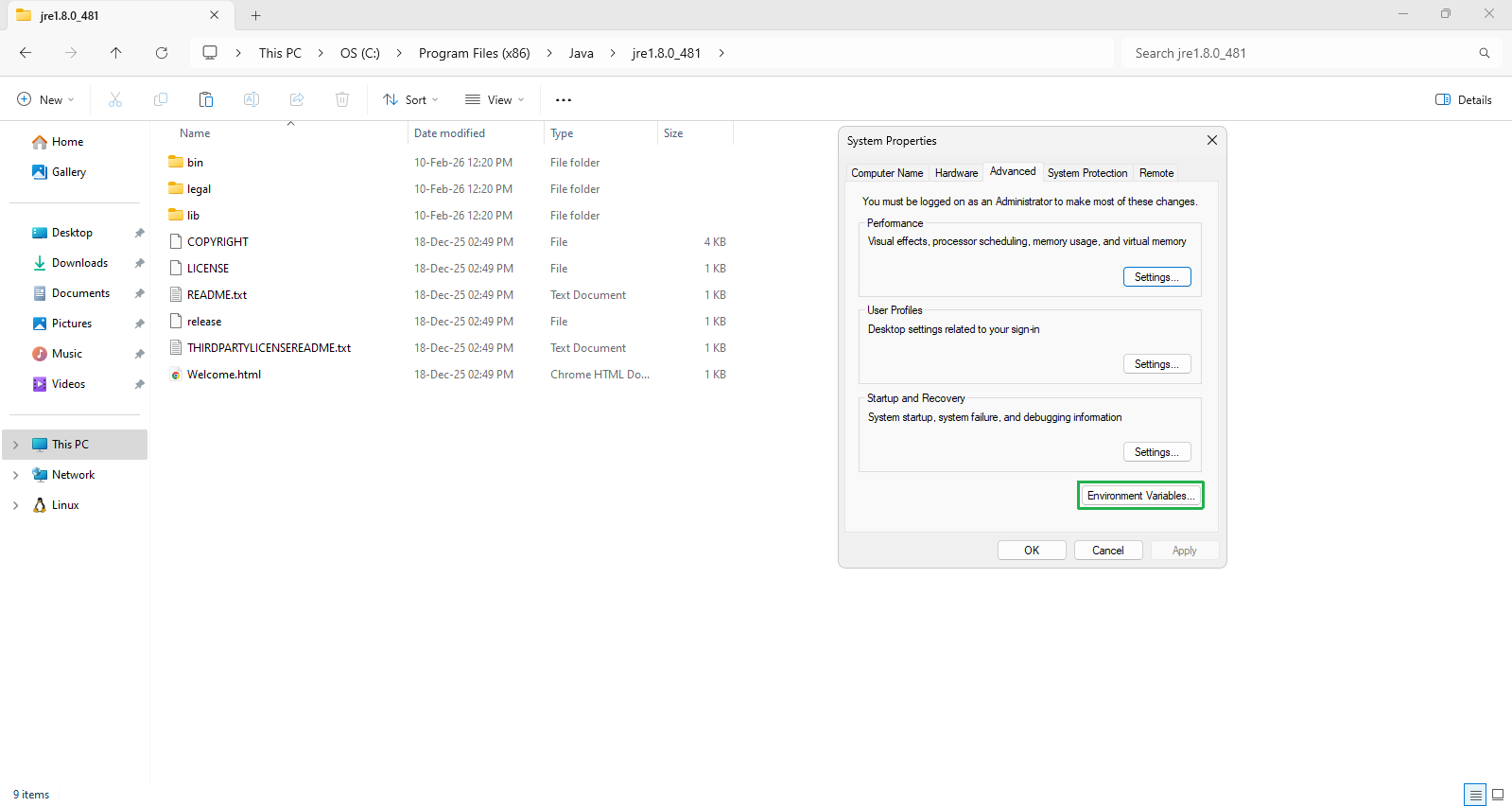Click Cancel in System Properties

(x=1108, y=551)
